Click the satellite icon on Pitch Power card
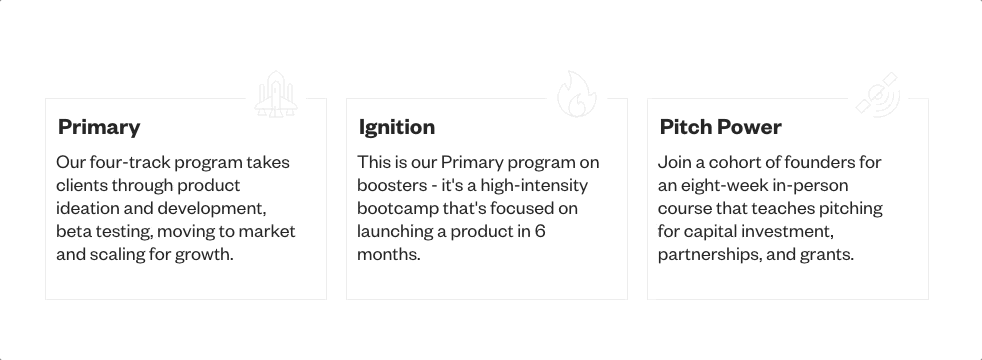 (x=878, y=95)
